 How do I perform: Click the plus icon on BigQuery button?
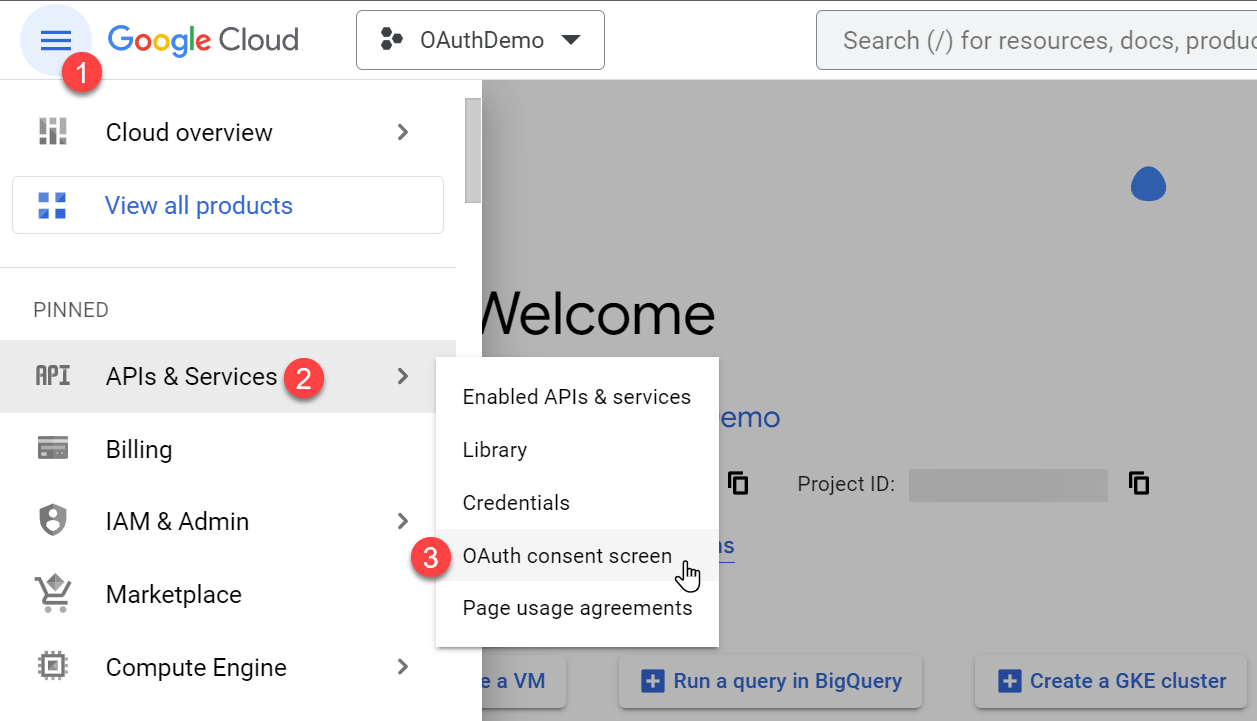652,682
